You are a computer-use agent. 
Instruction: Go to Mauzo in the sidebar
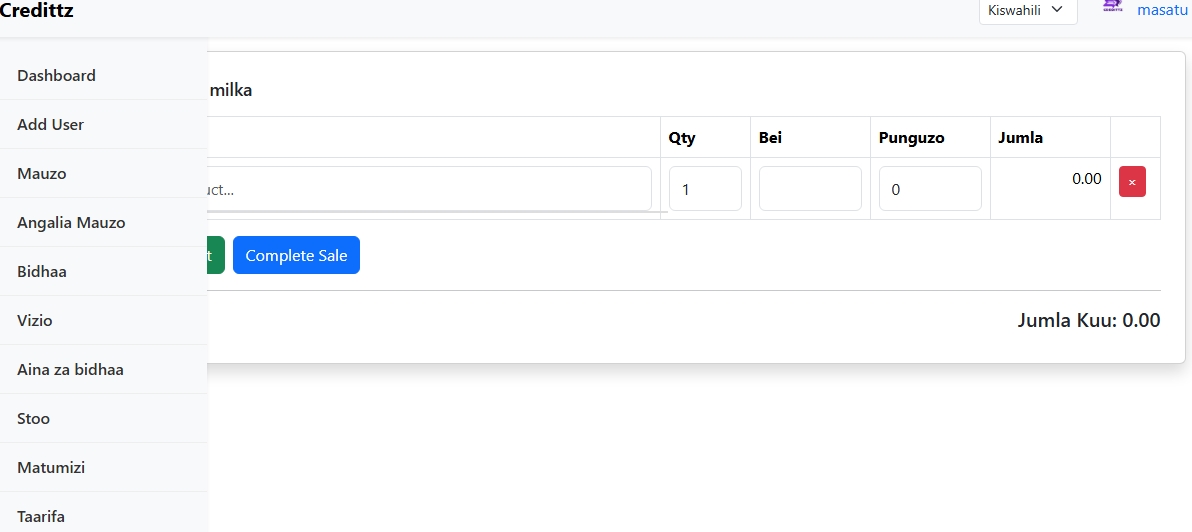point(42,174)
